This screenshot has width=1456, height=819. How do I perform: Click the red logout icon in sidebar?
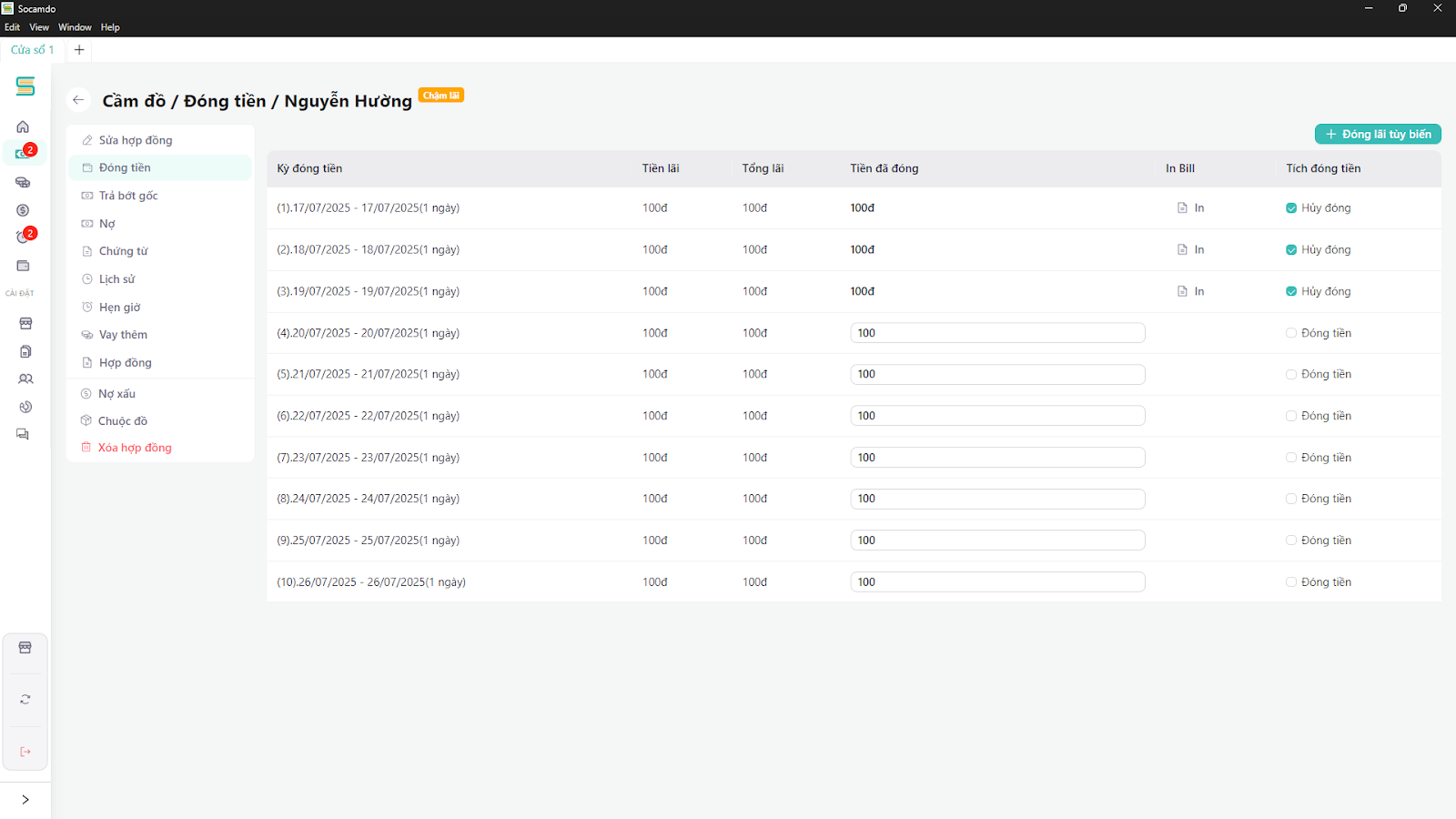[x=25, y=752]
